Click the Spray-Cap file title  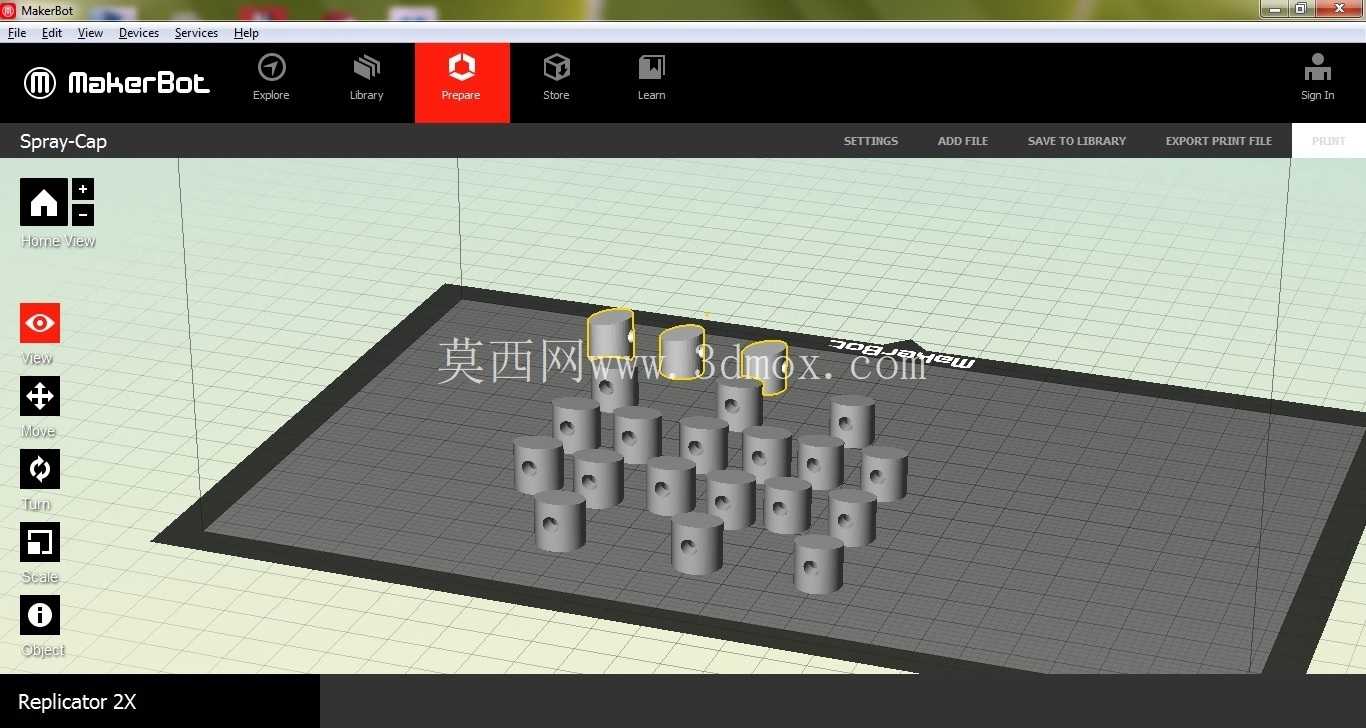(x=63, y=142)
